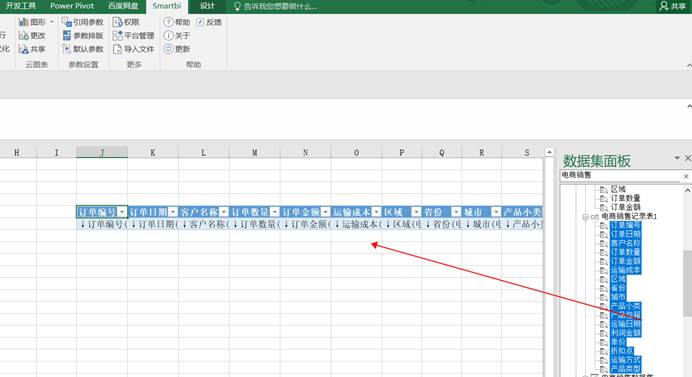Open the 百度网盘 tab
692x377 pixels.
(x=123, y=6)
